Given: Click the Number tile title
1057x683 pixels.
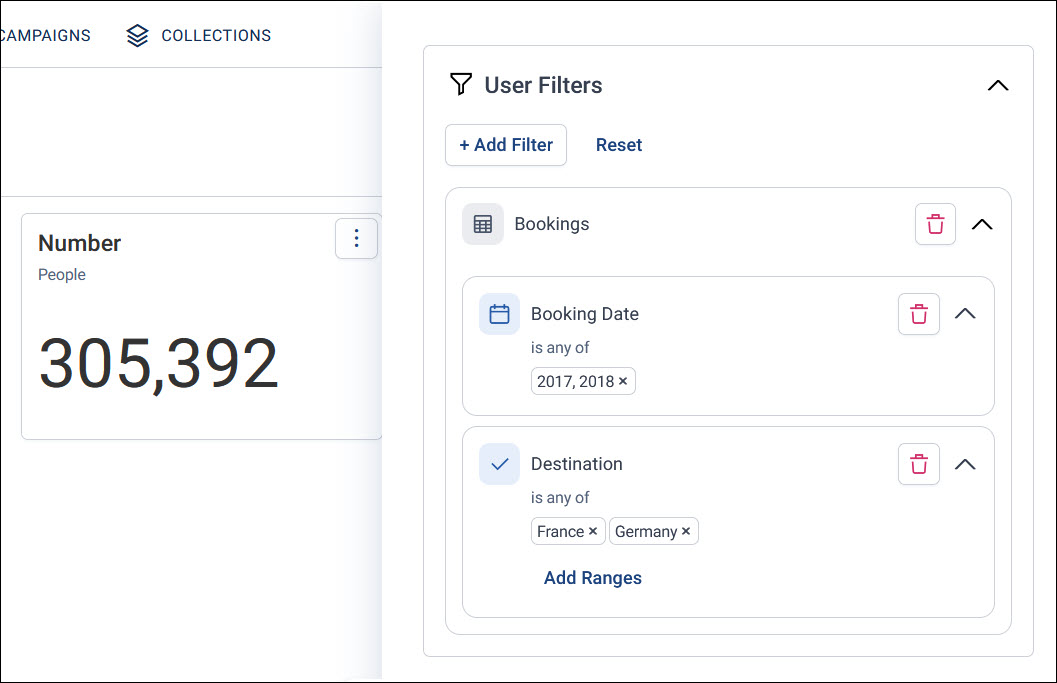Looking at the screenshot, I should click(80, 243).
